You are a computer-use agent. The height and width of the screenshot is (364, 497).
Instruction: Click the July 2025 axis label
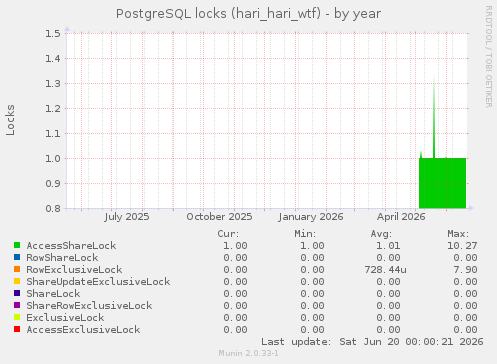pyautogui.click(x=127, y=217)
